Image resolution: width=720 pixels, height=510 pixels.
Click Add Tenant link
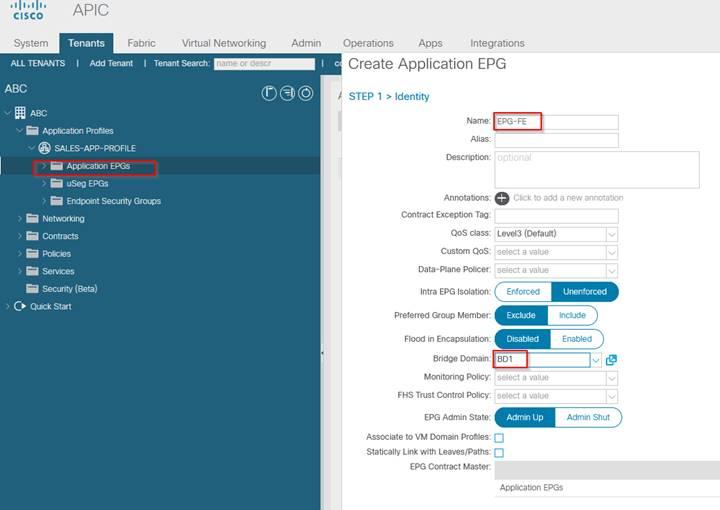pyautogui.click(x=111, y=63)
